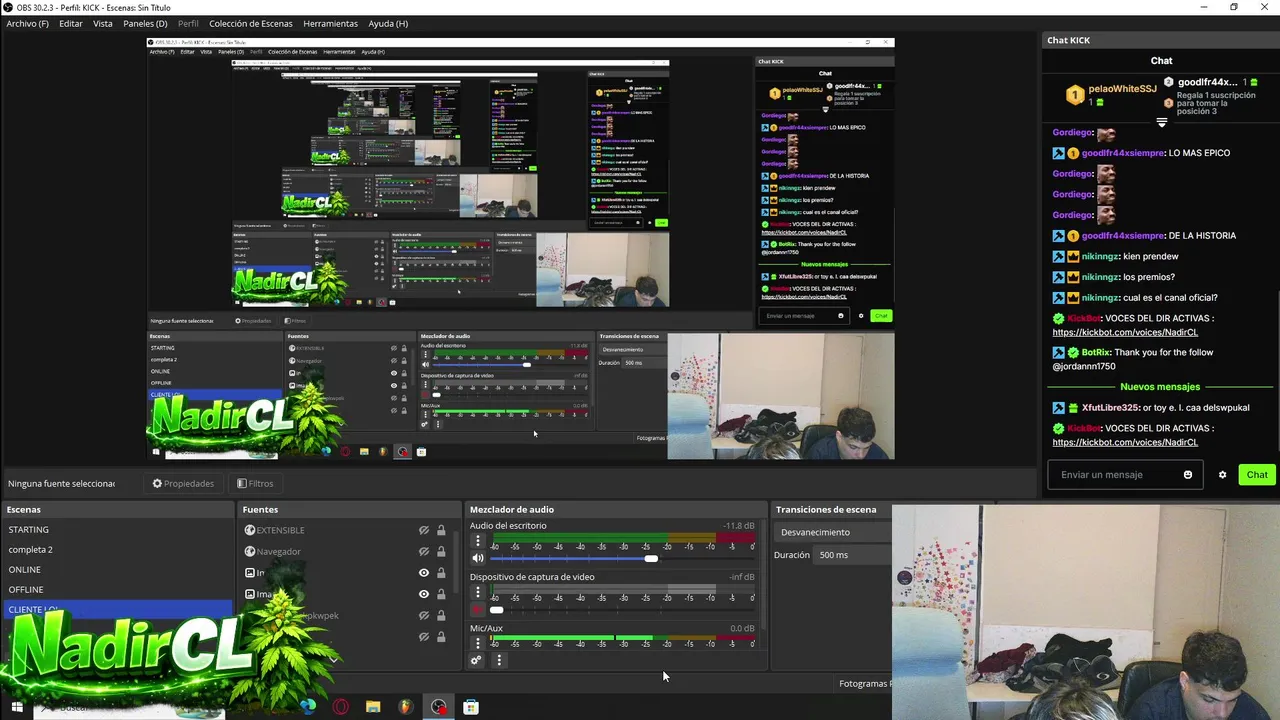The image size is (1280, 720).
Task: Open the Filtros button for the source
Action: click(255, 483)
